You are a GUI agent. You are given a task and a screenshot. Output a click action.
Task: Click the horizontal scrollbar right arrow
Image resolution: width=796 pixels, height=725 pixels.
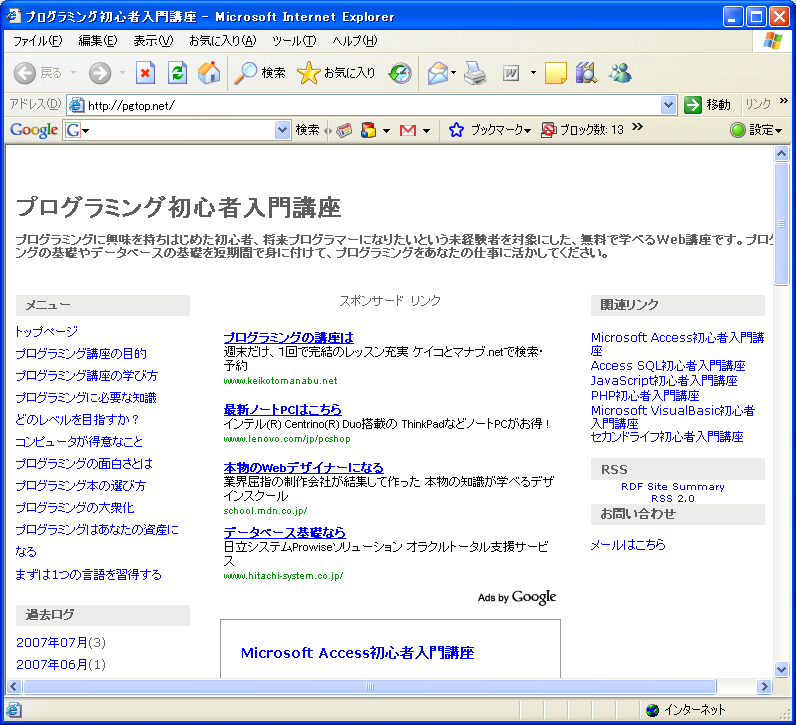[764, 686]
